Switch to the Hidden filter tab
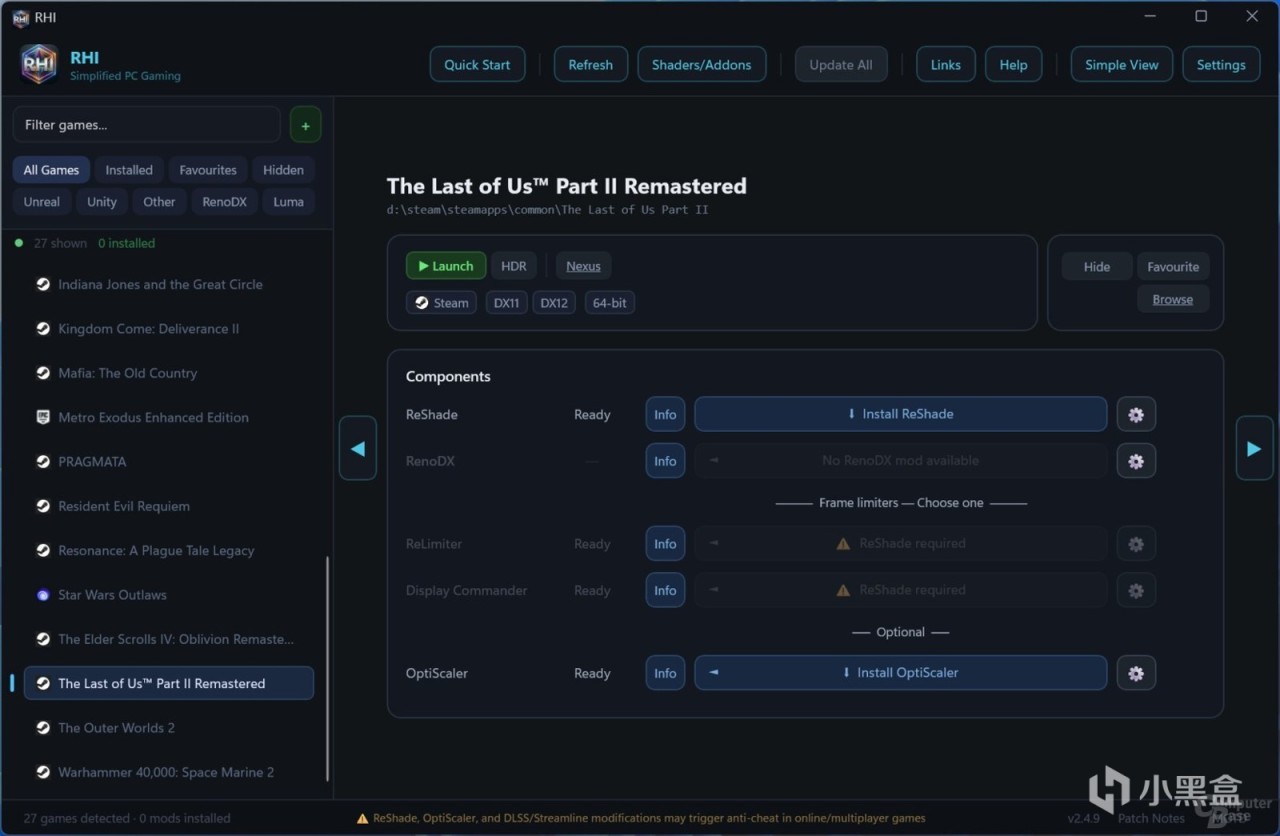 [x=283, y=170]
